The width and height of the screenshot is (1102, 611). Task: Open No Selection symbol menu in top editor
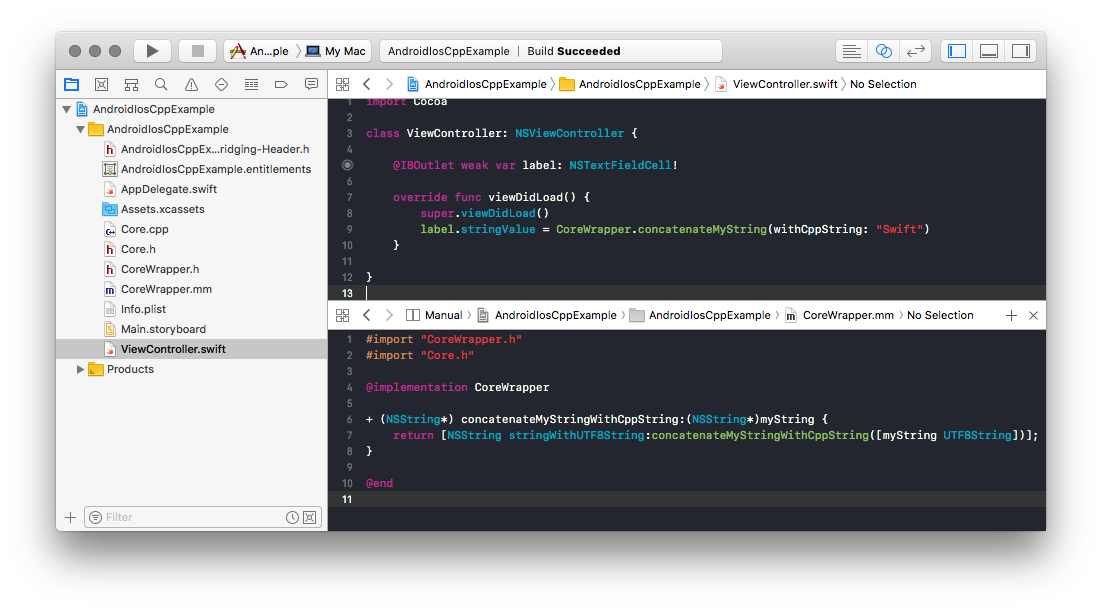coord(883,84)
